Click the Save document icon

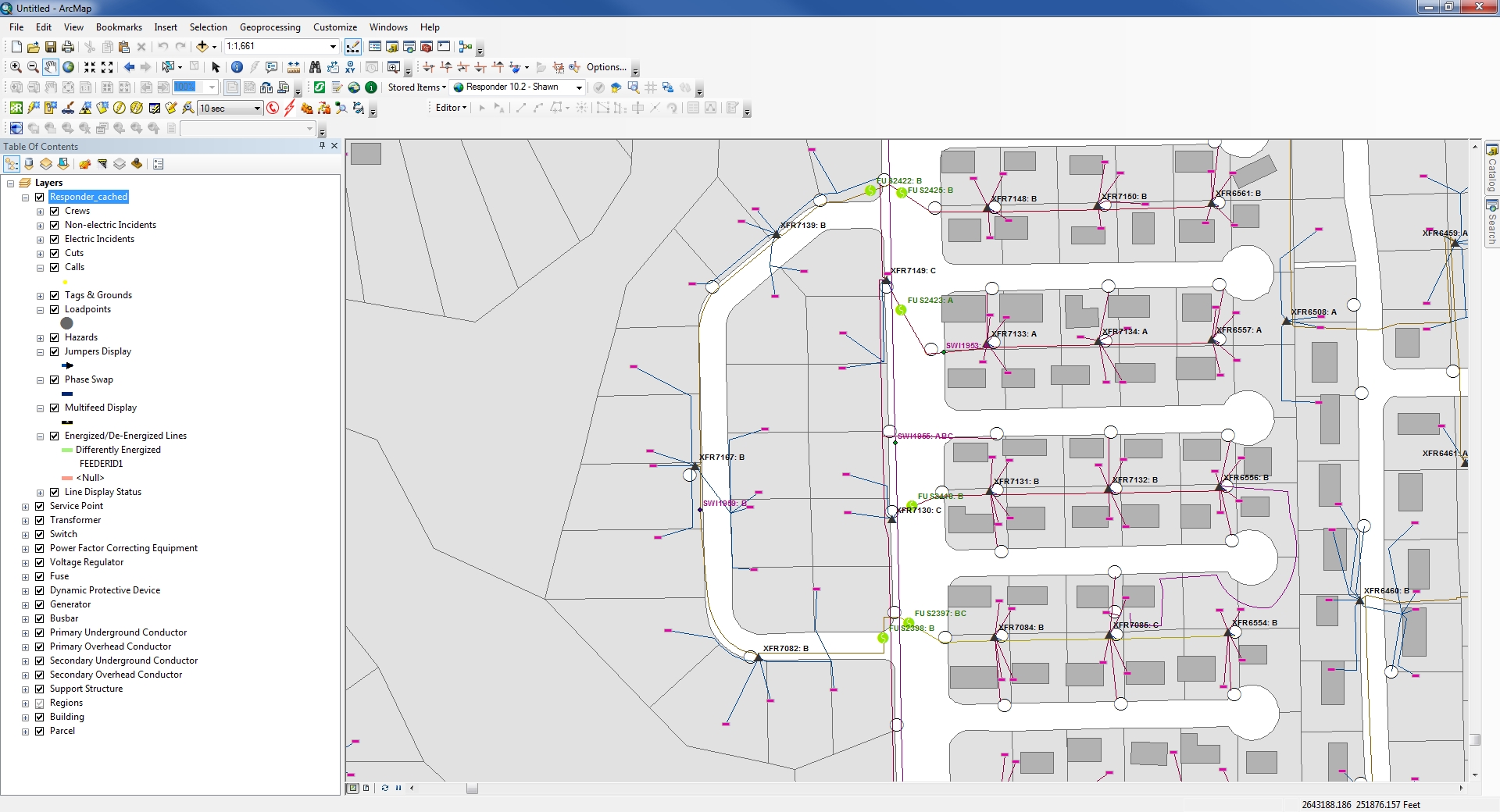[x=51, y=47]
